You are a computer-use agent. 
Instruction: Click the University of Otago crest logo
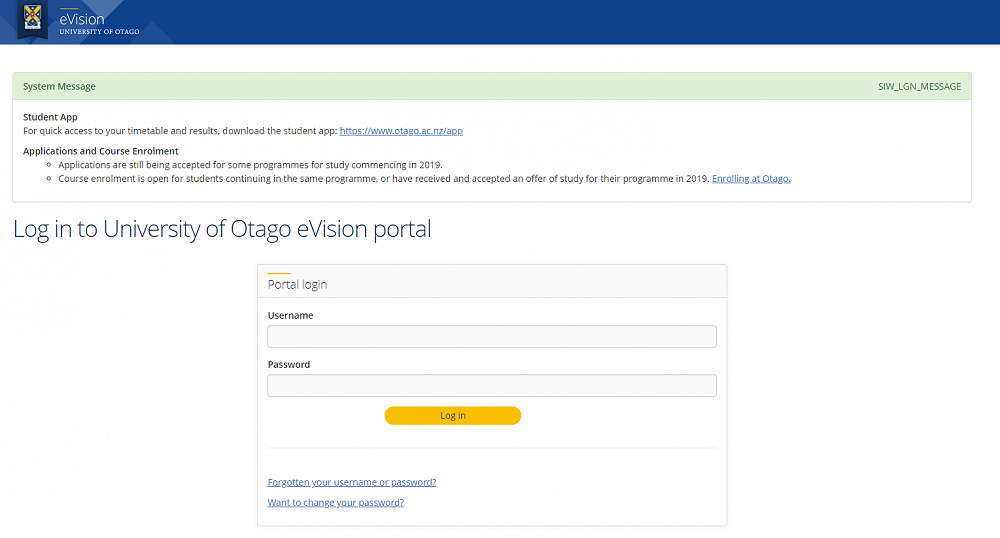tap(34, 18)
